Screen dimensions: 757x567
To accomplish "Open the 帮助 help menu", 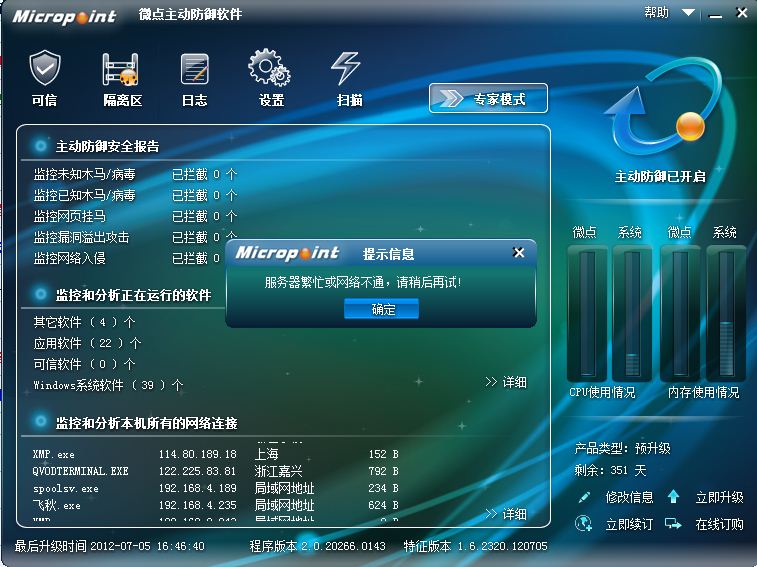I will (657, 12).
